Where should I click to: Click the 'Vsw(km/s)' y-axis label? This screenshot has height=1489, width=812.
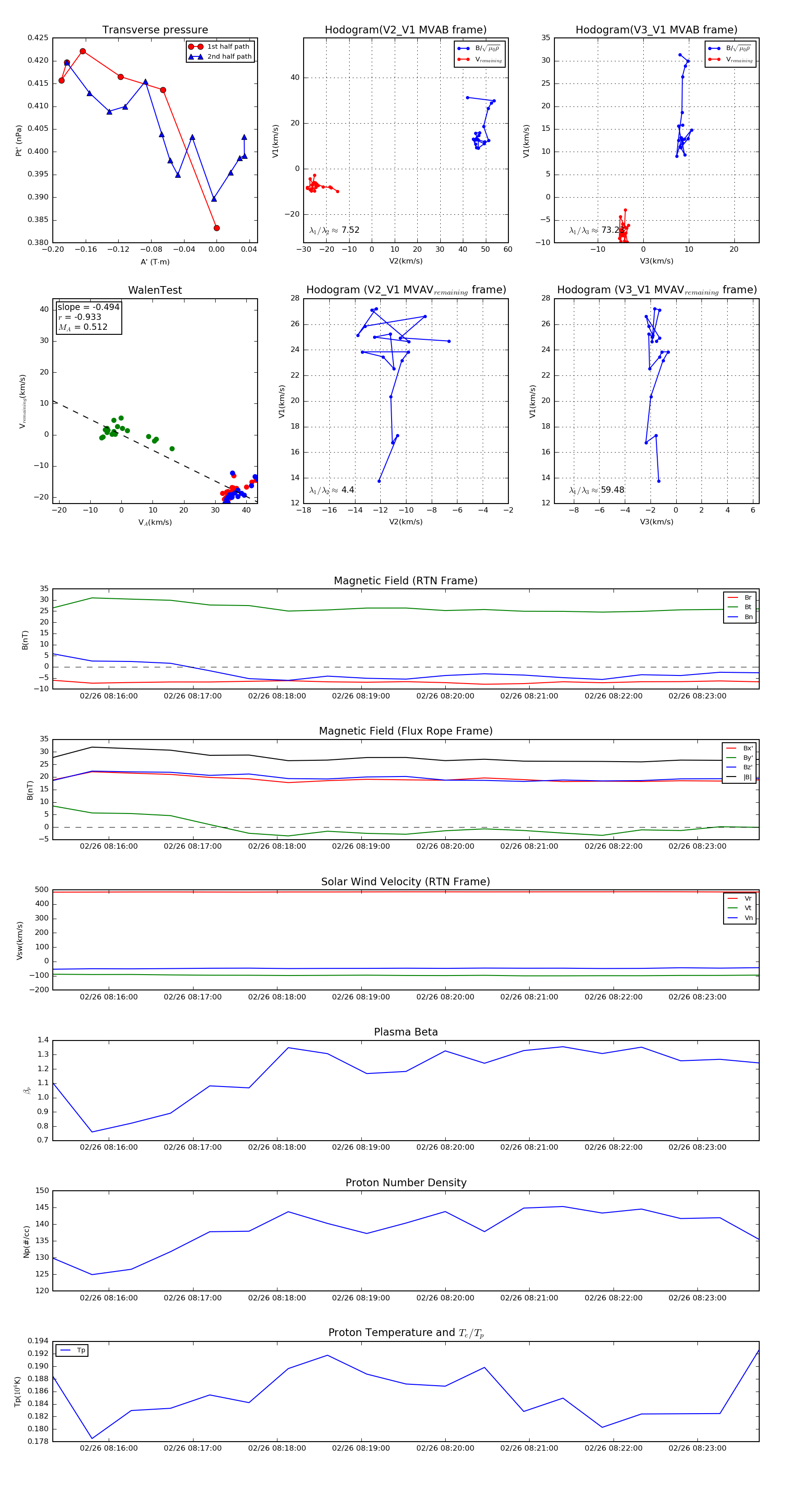tap(20, 940)
